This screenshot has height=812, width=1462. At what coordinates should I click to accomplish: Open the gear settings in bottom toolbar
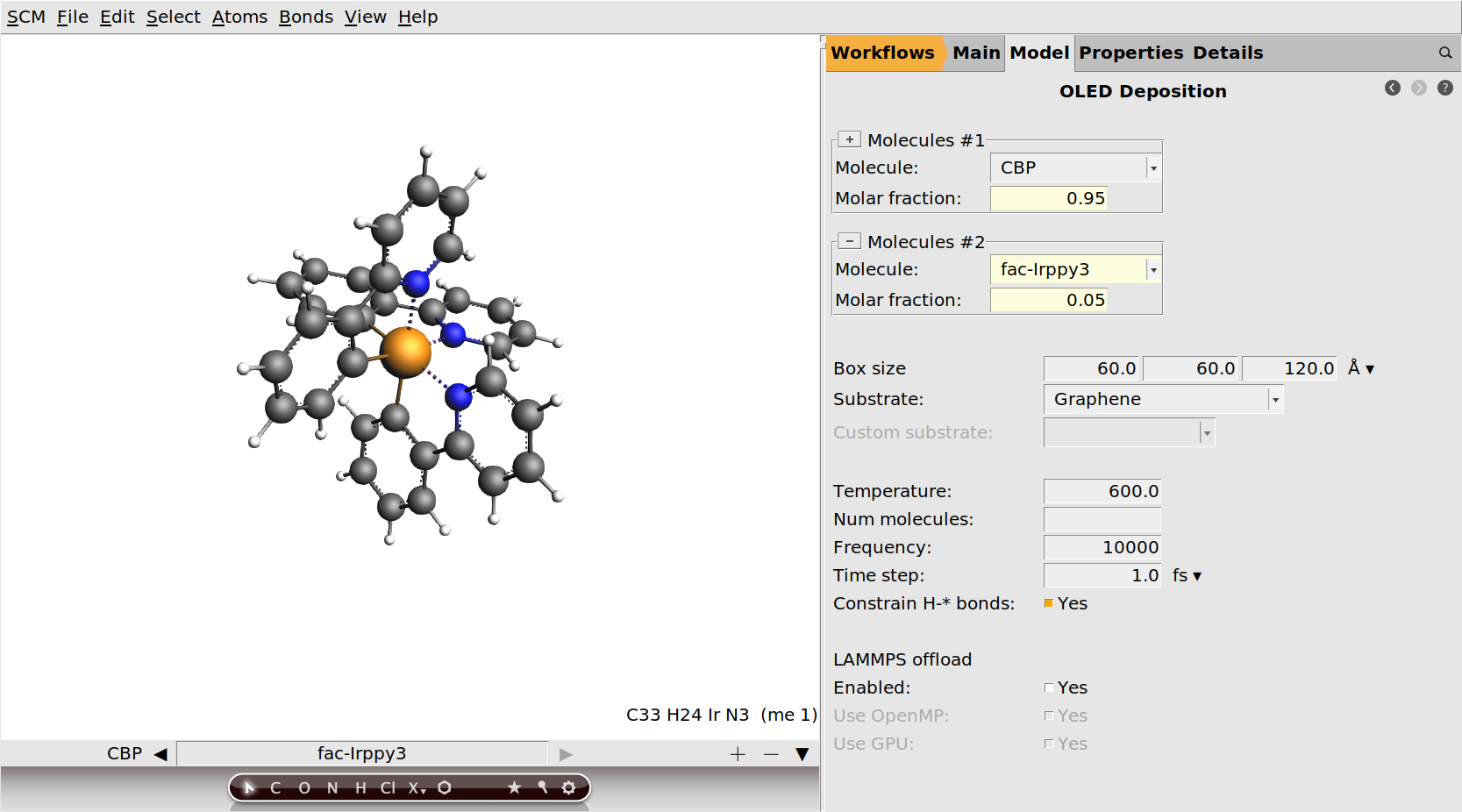tap(568, 787)
